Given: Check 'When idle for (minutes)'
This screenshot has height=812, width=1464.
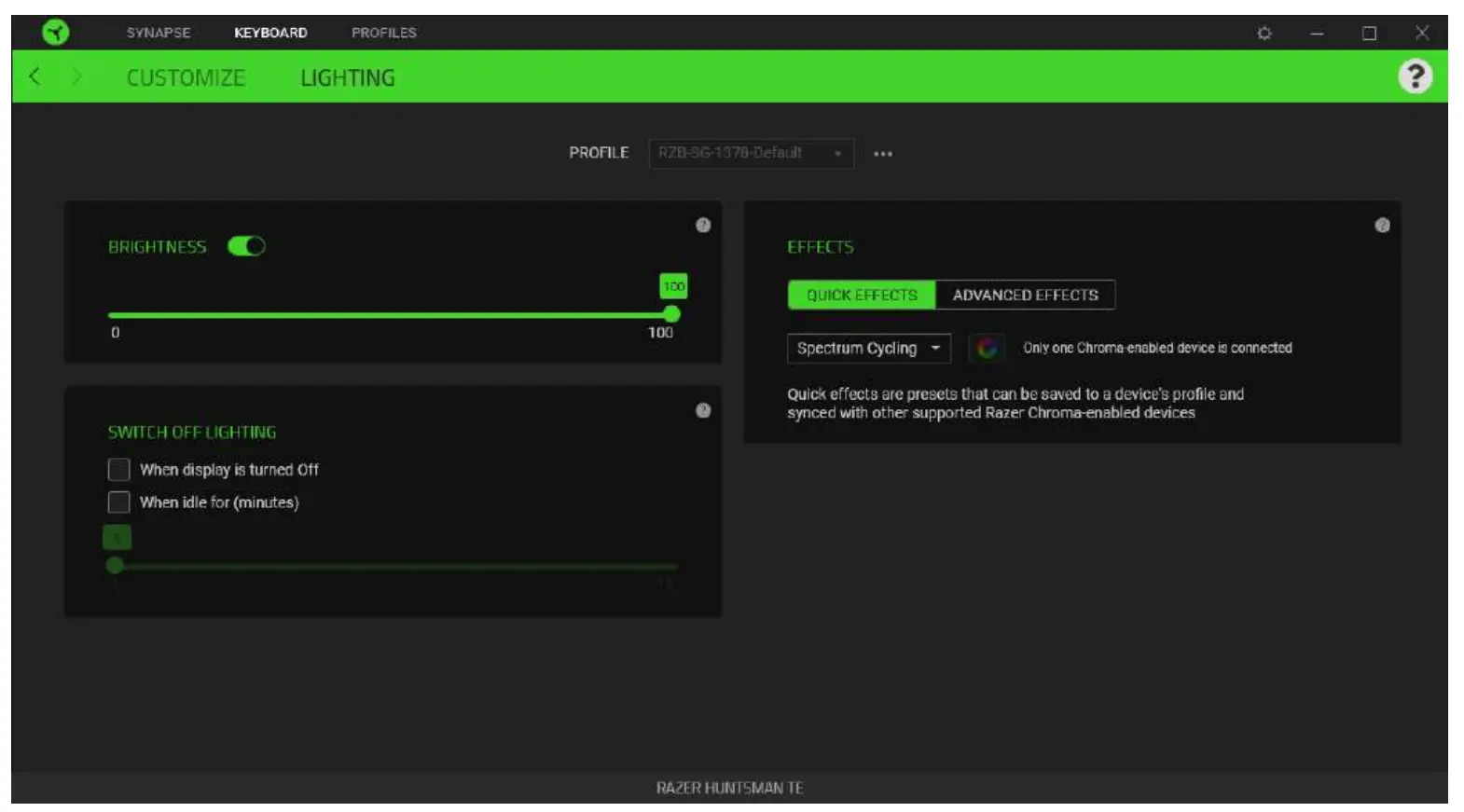Looking at the screenshot, I should tap(118, 502).
